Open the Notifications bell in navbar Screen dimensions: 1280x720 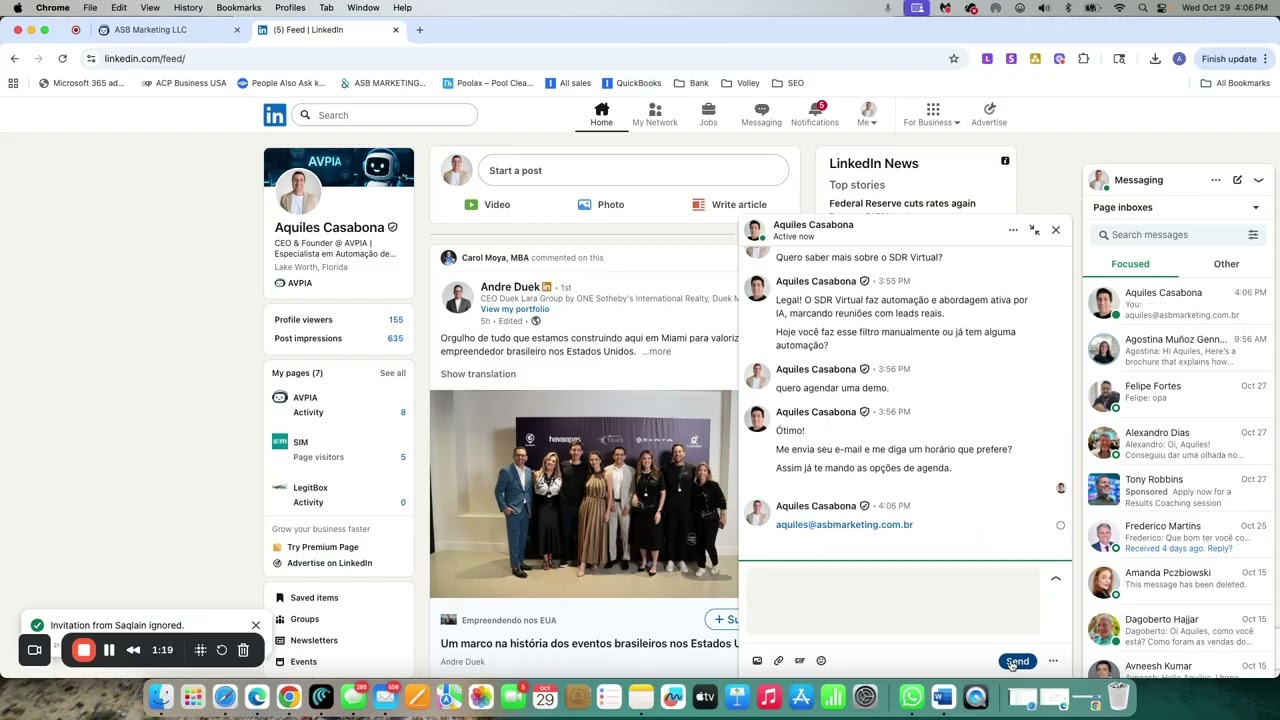(x=814, y=114)
